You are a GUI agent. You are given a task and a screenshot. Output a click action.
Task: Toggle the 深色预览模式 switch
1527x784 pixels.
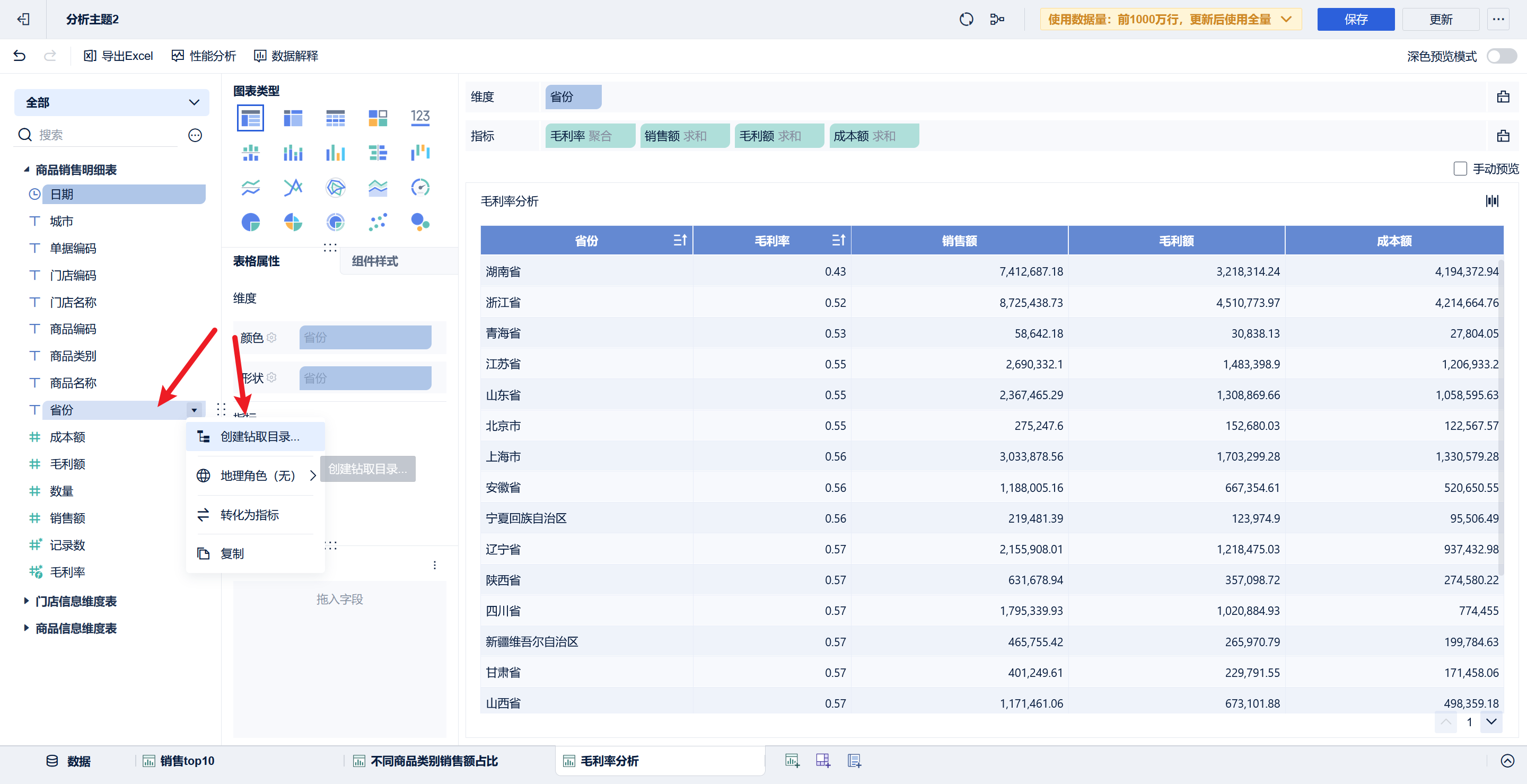click(x=1502, y=56)
